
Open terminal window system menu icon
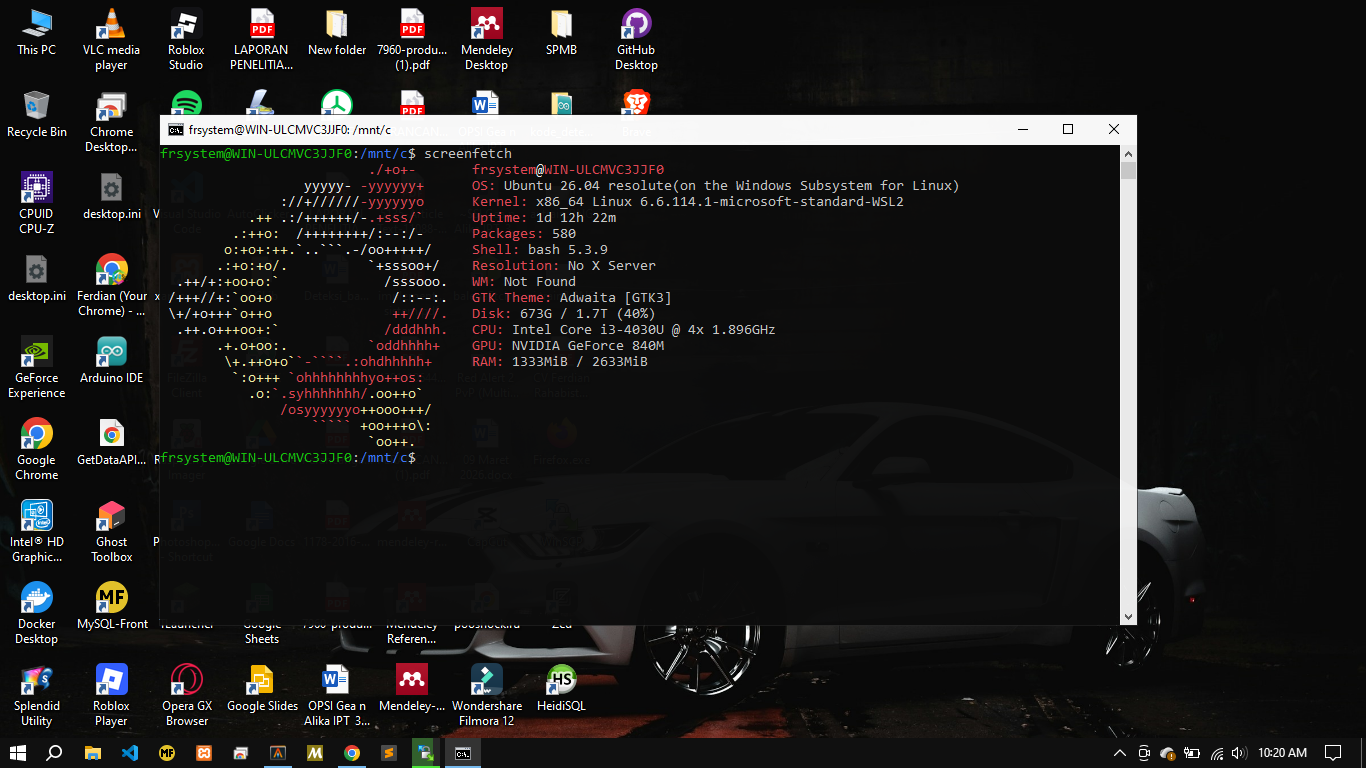click(175, 129)
